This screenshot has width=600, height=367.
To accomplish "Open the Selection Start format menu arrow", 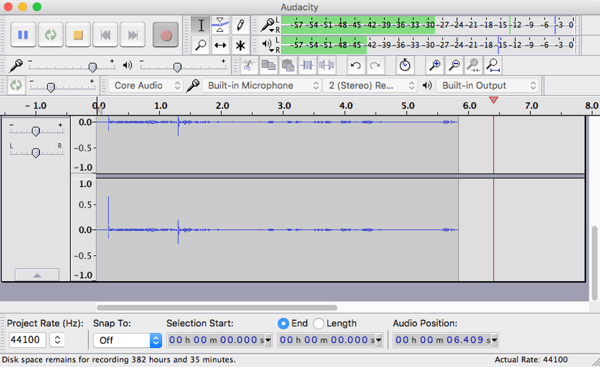I will tap(268, 340).
